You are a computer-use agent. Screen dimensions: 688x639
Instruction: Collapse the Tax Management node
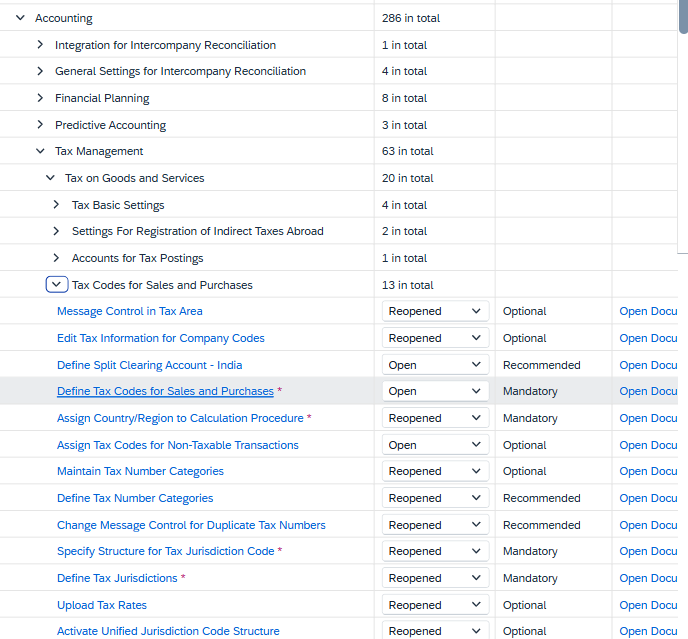40,151
